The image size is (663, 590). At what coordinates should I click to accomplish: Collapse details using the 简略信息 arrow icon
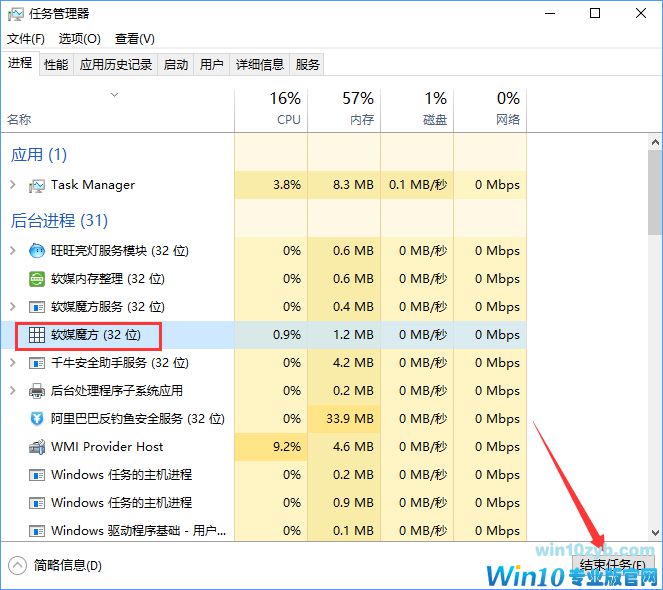(x=17, y=565)
